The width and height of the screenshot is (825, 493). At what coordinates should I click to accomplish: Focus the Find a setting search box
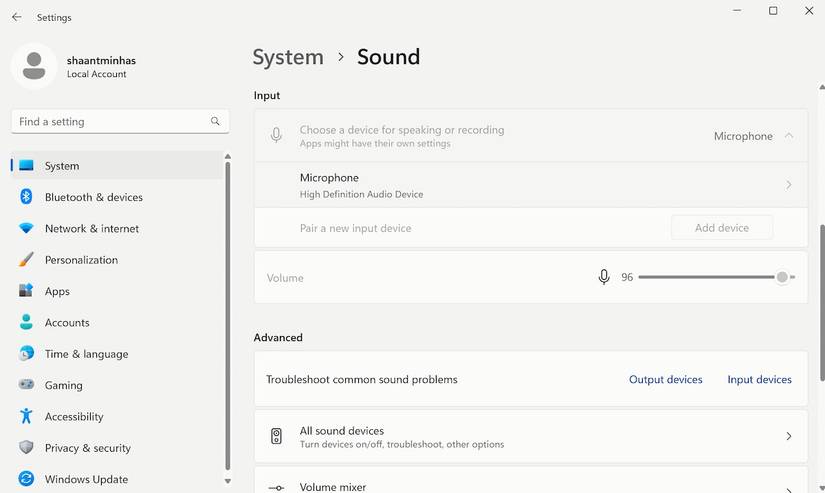coord(110,121)
